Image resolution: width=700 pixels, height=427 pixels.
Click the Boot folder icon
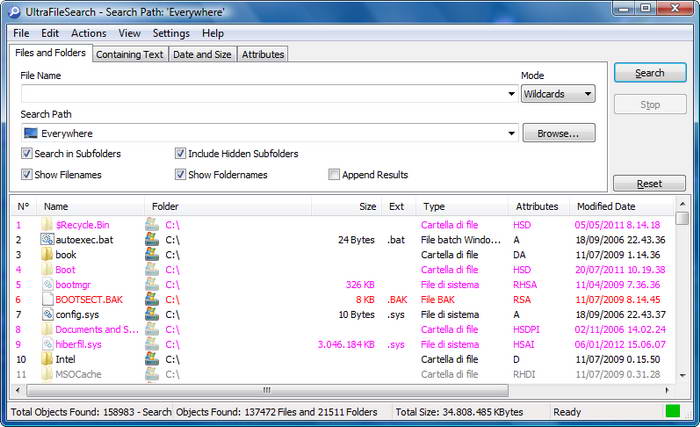(x=47, y=269)
